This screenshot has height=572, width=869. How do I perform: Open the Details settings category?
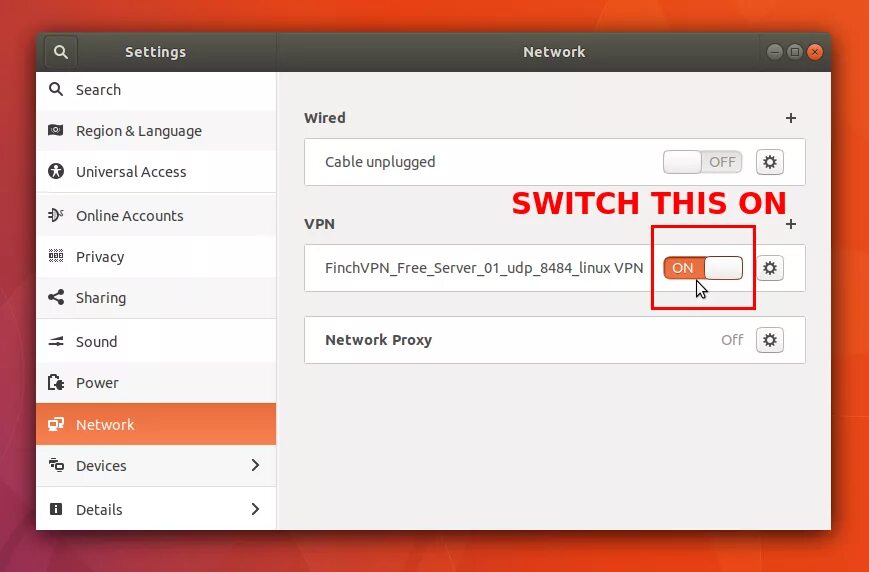[x=156, y=509]
